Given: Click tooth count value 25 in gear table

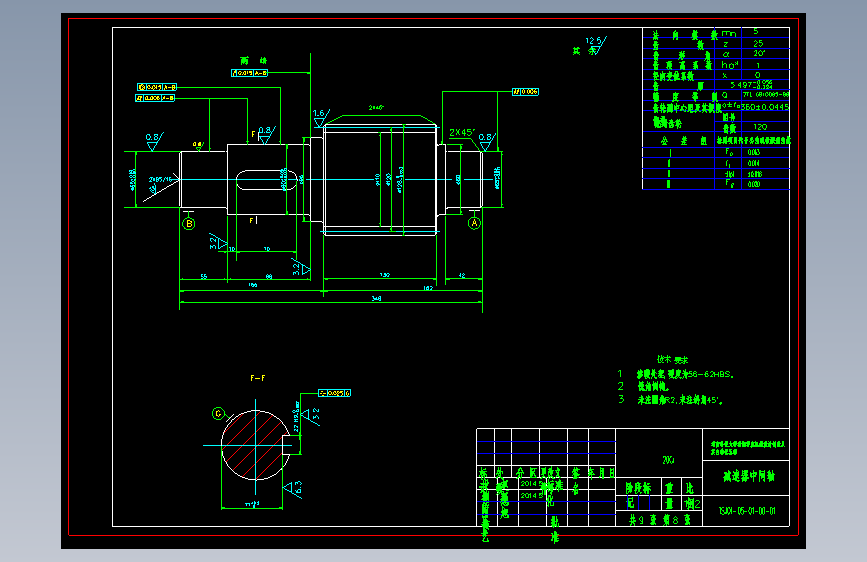Looking at the screenshot, I should (758, 43).
